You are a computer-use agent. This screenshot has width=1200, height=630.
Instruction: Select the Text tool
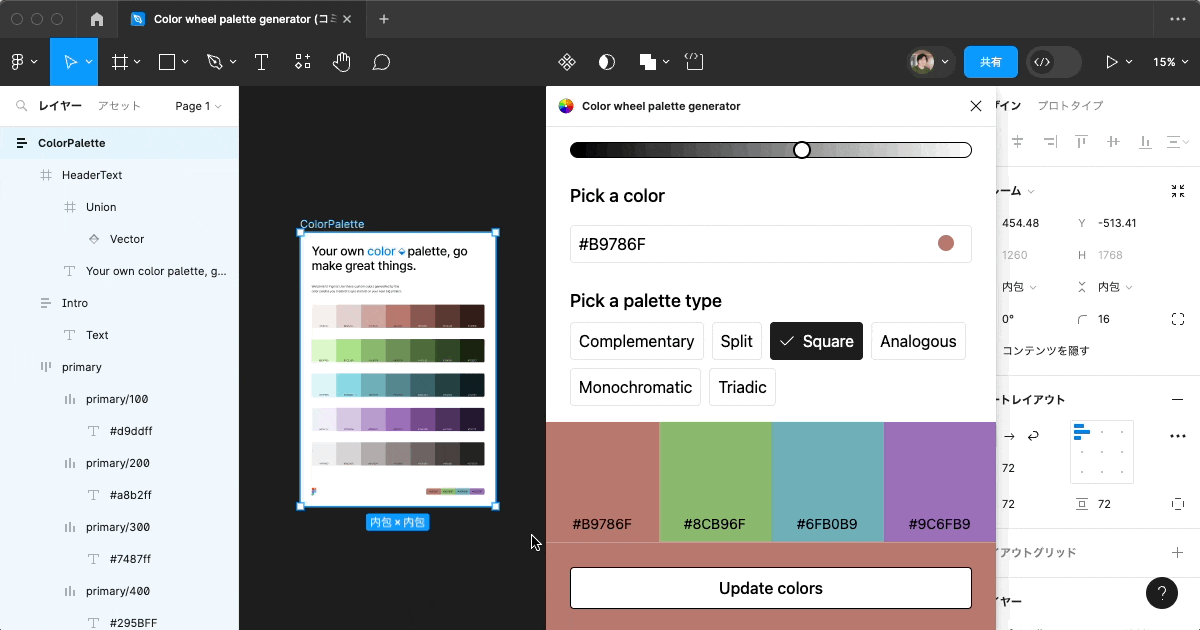click(x=261, y=61)
